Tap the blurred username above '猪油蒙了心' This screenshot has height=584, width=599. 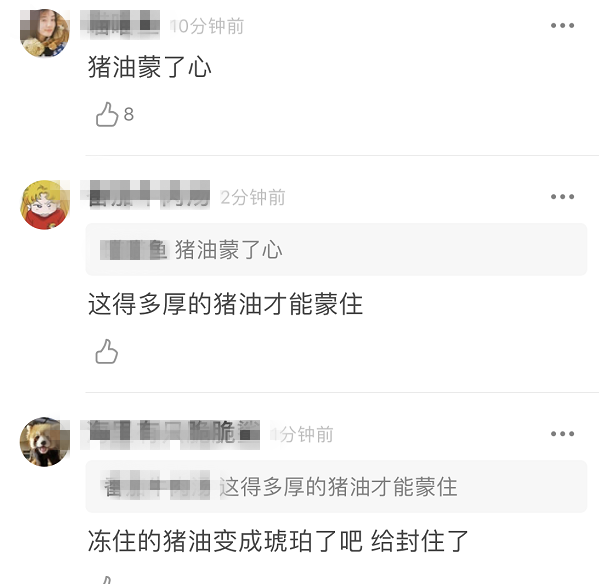[x=120, y=25]
